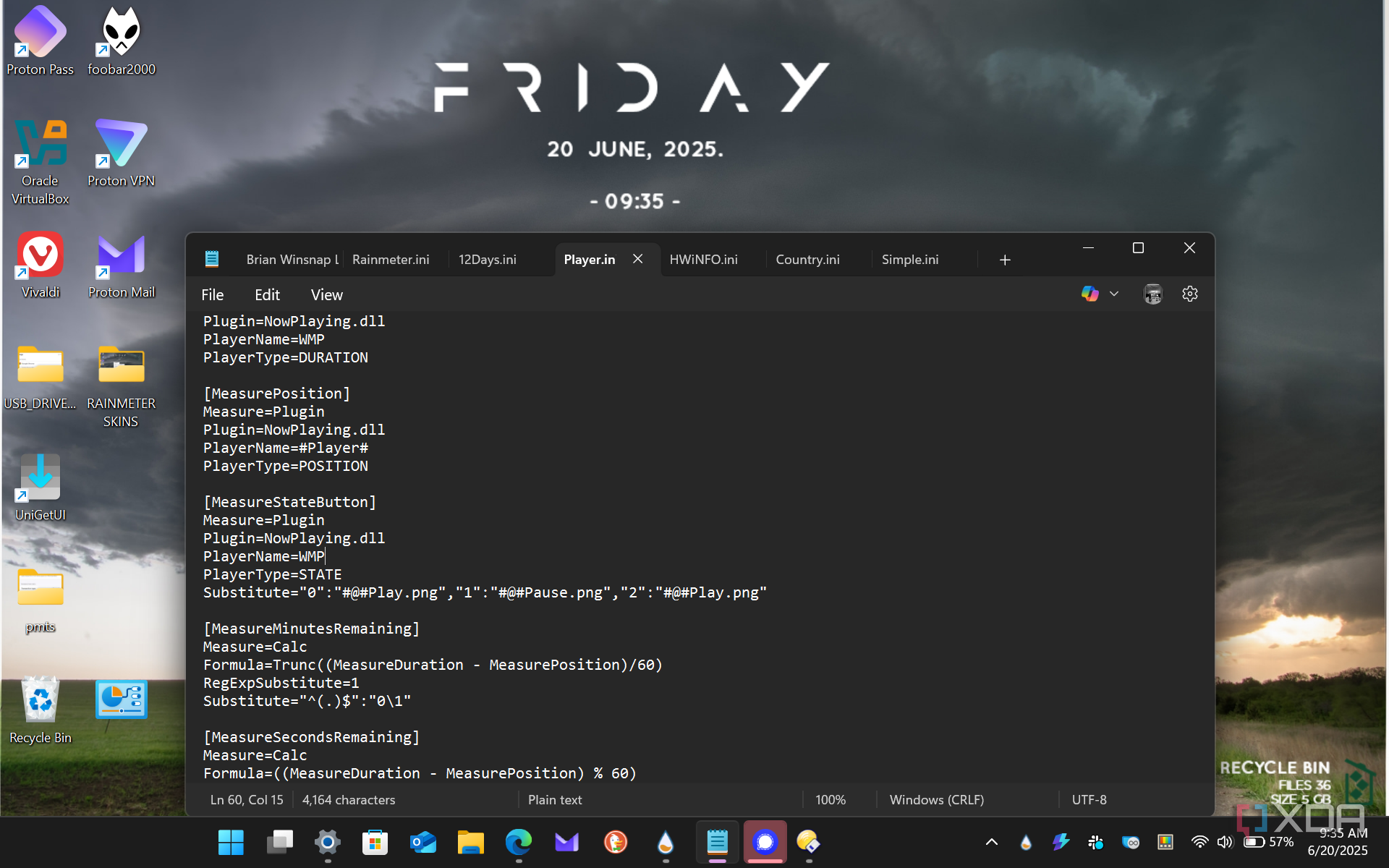Viewport: 1389px width, 868px height.
Task: Click the Ln 60, Col 15 status indicator
Action: click(247, 800)
